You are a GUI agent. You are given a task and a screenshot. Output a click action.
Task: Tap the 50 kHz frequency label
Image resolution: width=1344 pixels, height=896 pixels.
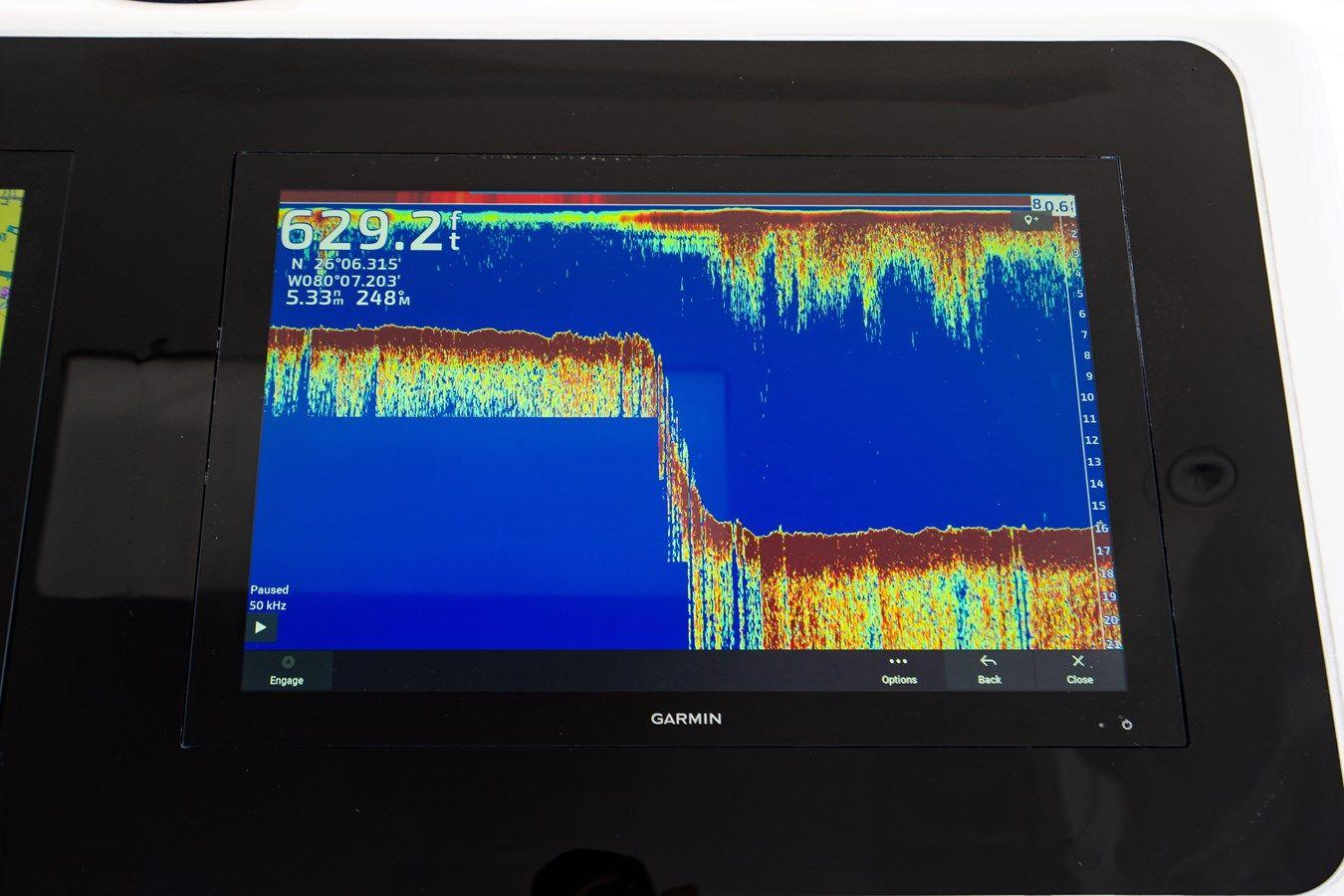click(268, 605)
